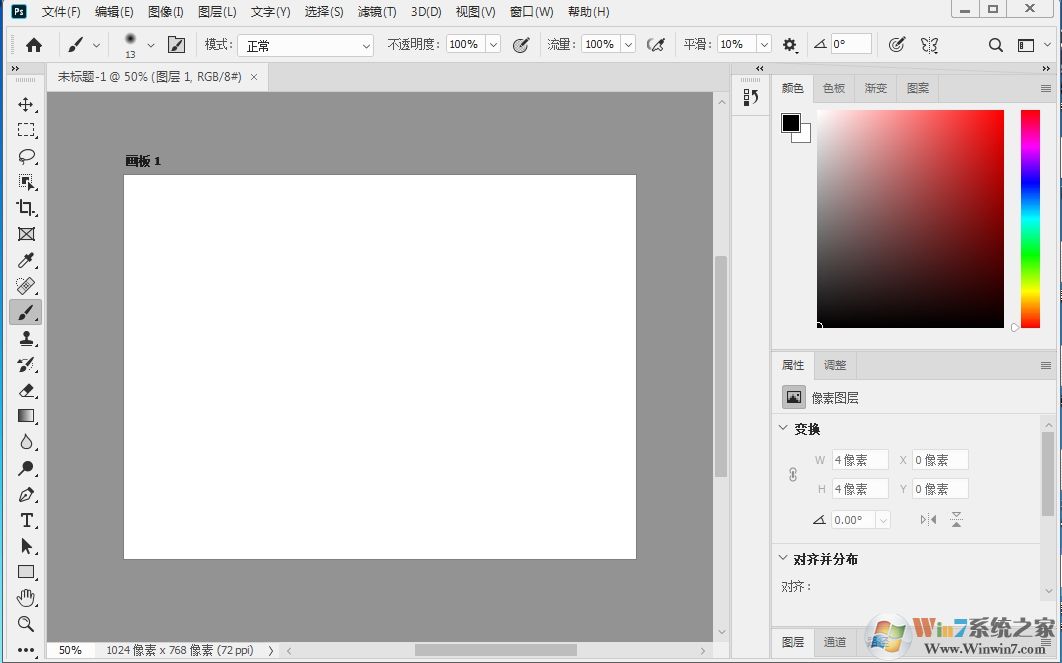Select the Lasso tool
Screen dimensions: 1062x663
[26, 156]
